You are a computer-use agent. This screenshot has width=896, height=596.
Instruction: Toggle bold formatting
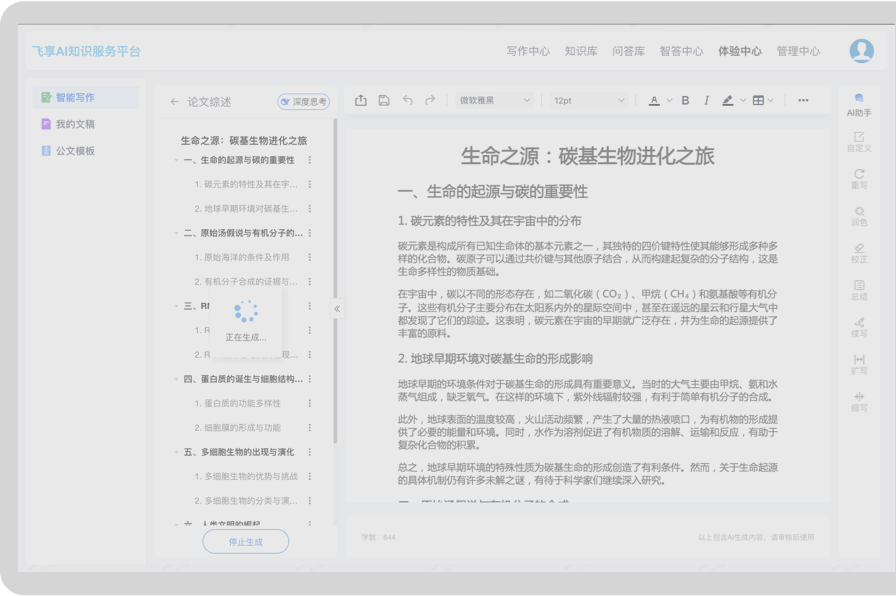(x=685, y=101)
